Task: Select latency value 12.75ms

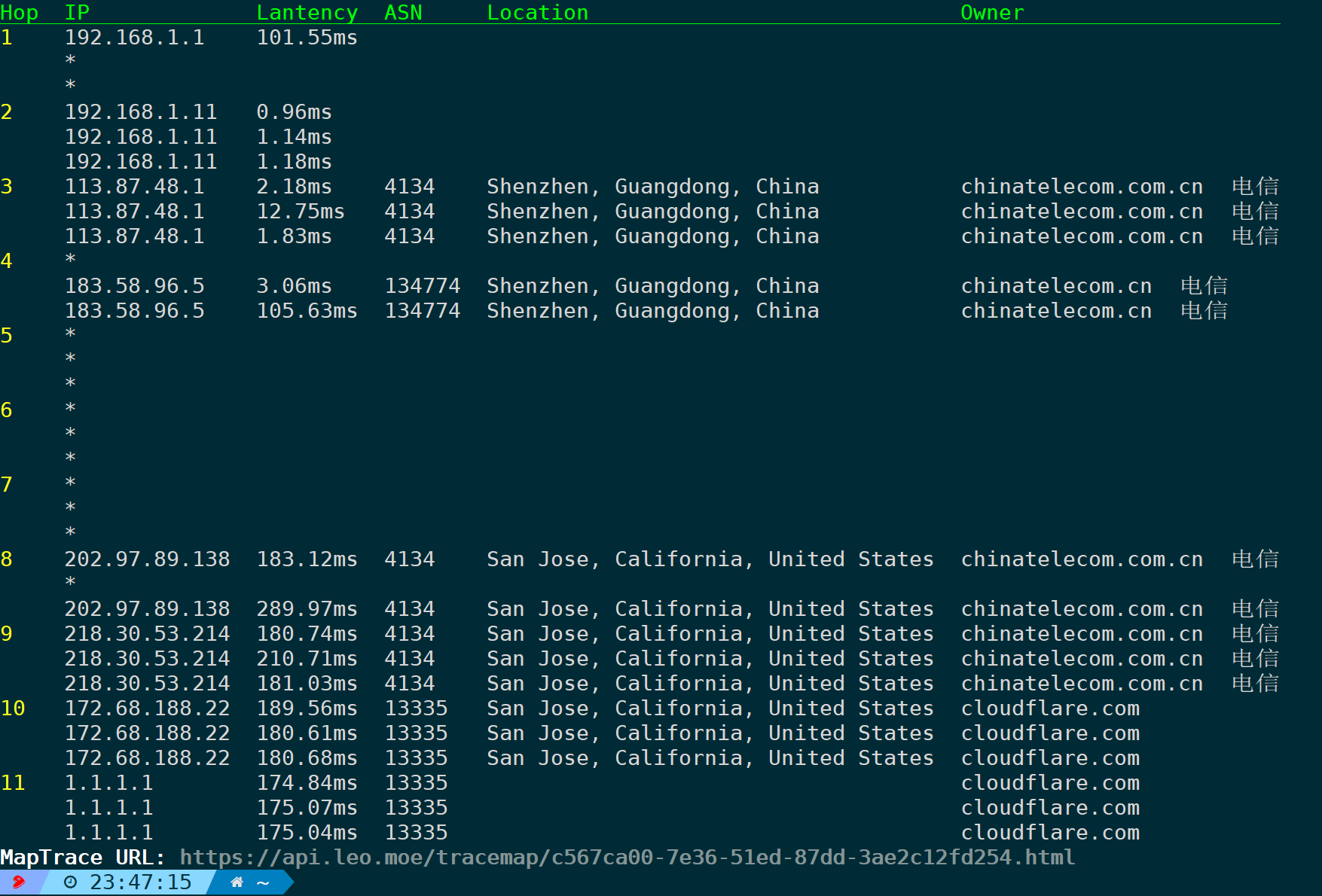Action: [301, 212]
